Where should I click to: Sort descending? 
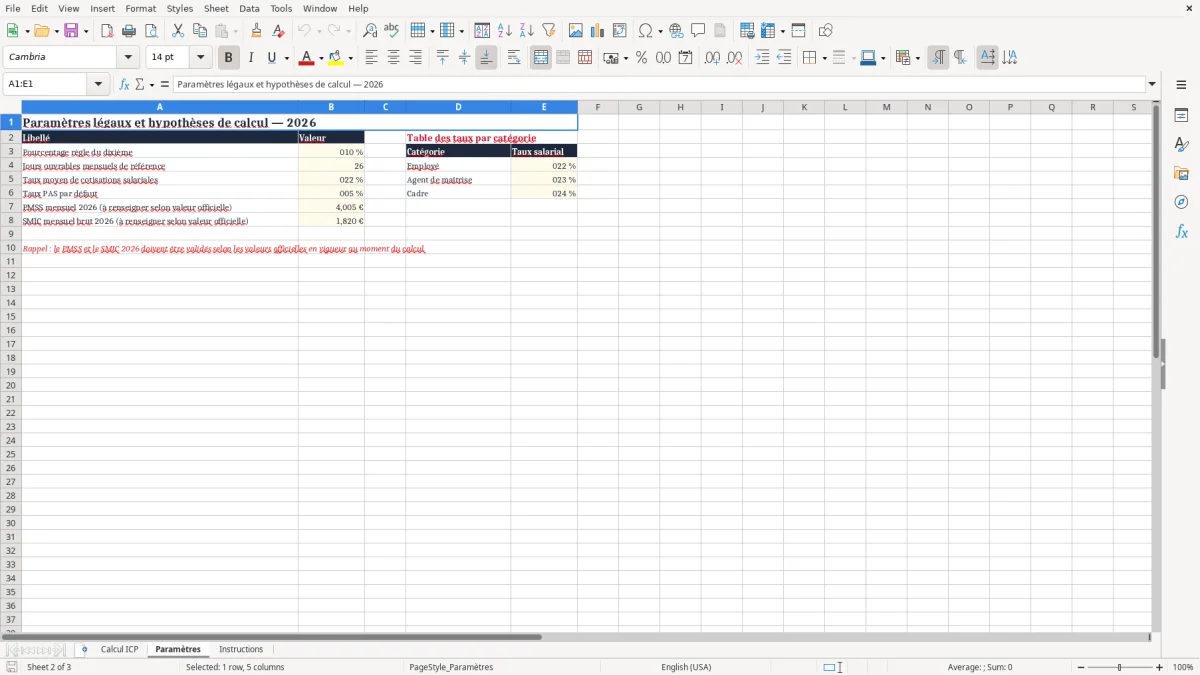[526, 31]
